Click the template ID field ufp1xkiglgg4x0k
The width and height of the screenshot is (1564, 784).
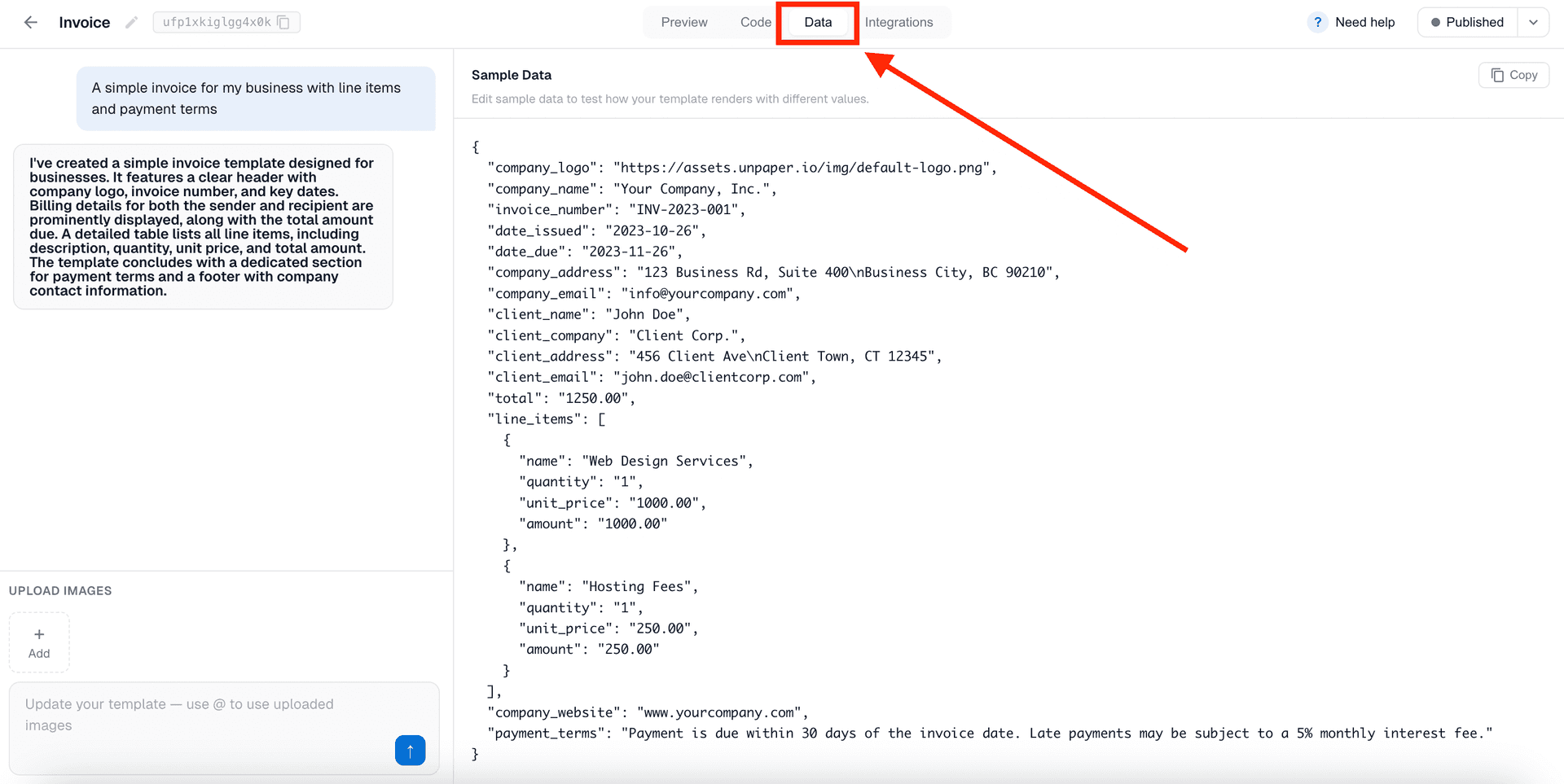[216, 23]
